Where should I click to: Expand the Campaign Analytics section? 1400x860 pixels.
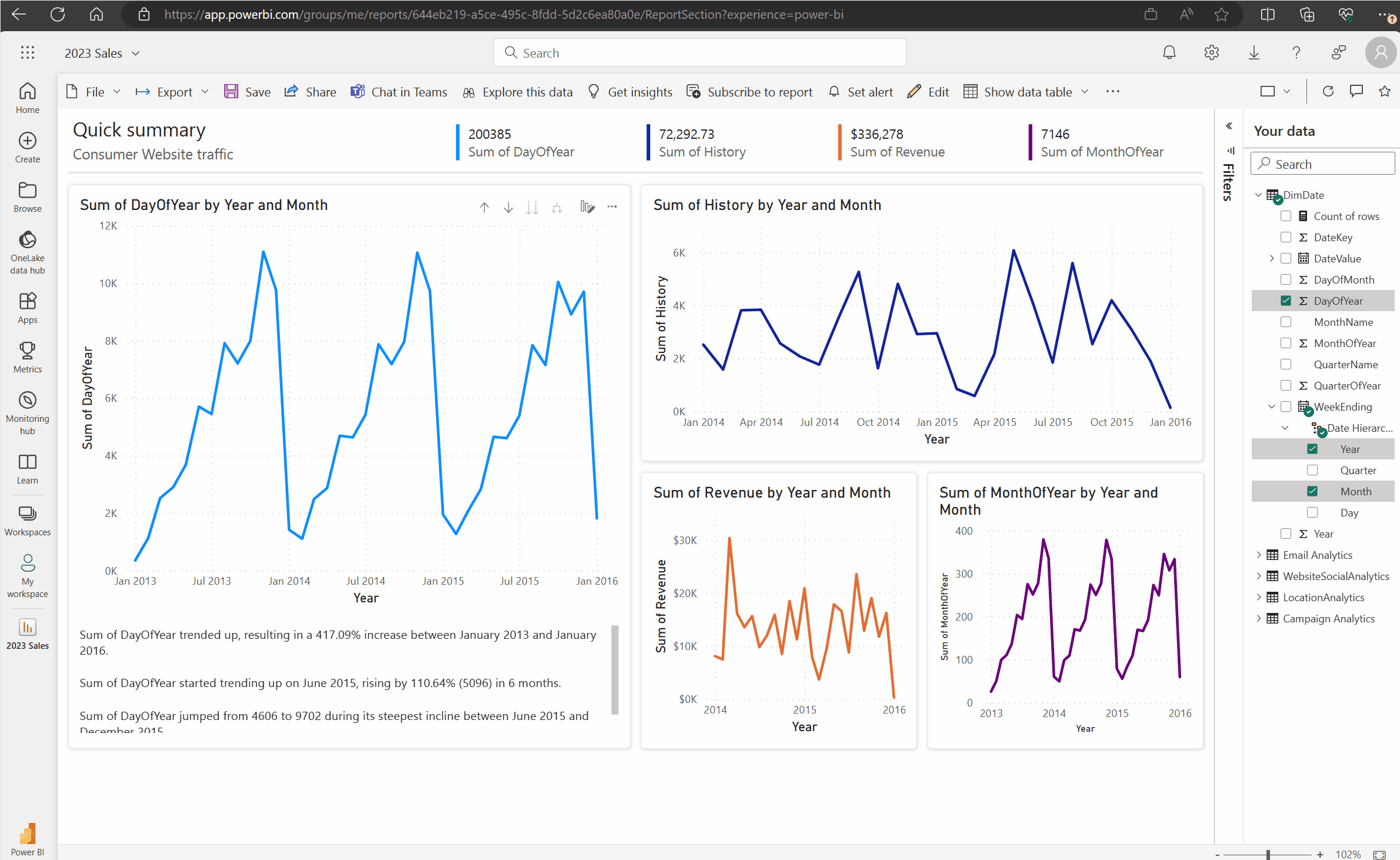1258,618
